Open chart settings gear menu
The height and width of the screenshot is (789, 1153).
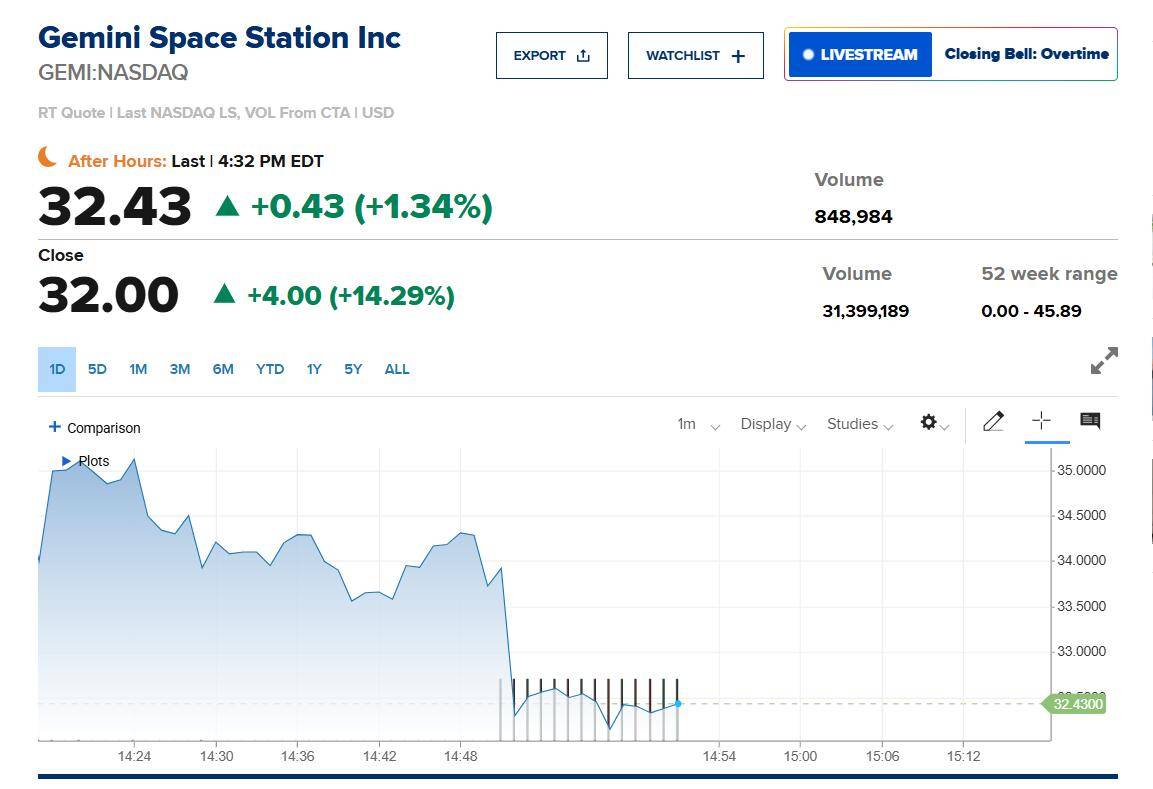(929, 423)
